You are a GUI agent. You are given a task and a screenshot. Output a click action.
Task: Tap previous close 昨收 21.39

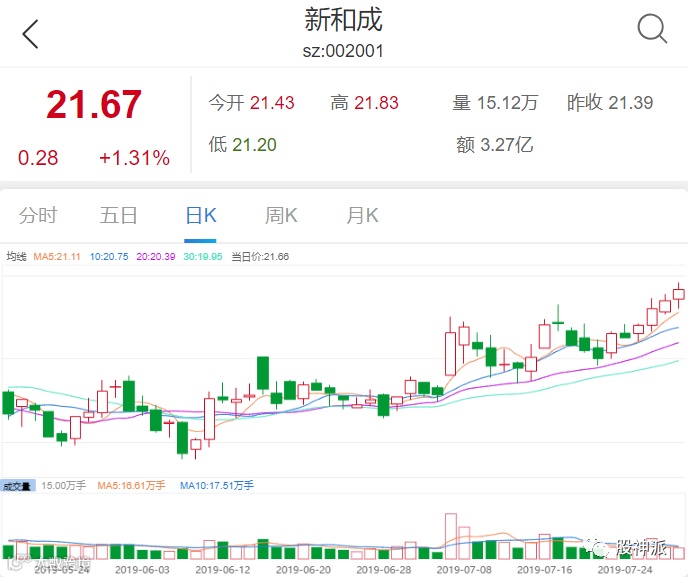tap(610, 103)
